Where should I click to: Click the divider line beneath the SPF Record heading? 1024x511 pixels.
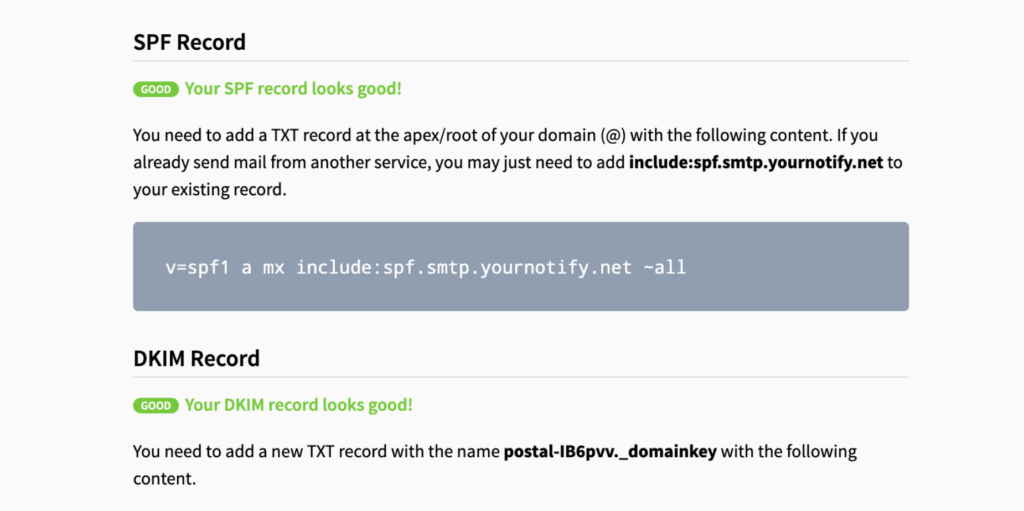pyautogui.click(x=520, y=61)
